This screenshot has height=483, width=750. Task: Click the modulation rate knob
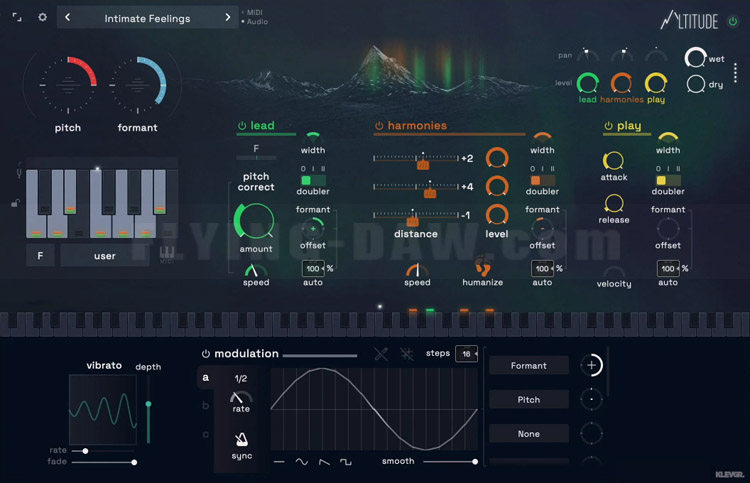coord(241,397)
